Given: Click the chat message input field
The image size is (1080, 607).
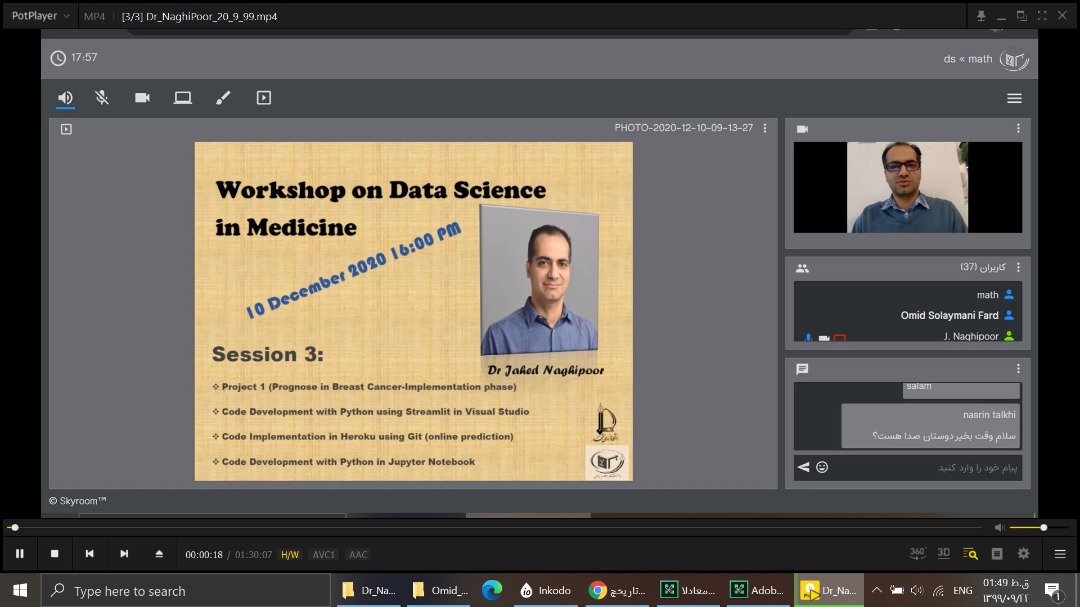Looking at the screenshot, I should 925,467.
